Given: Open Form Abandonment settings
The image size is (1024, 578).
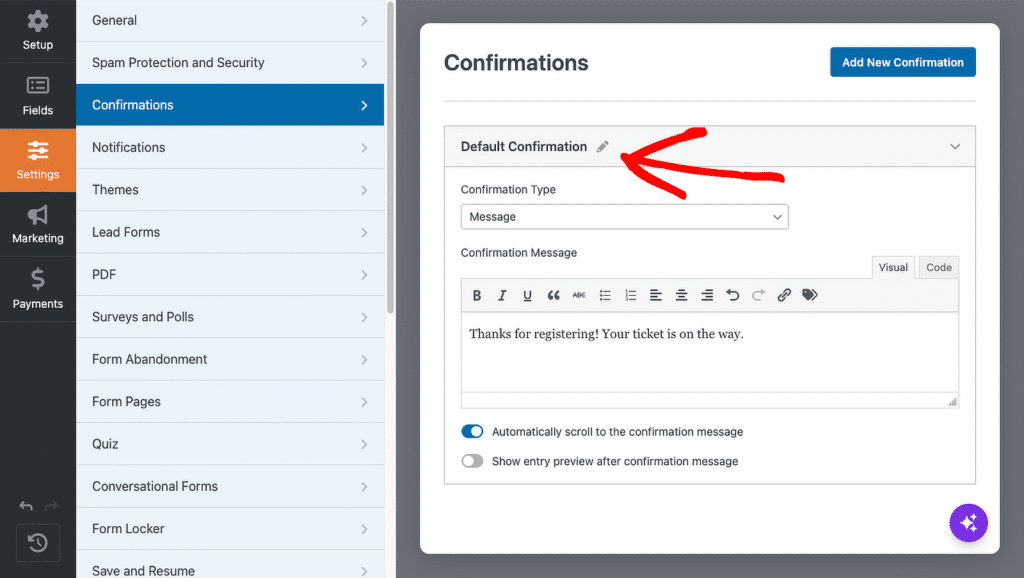Looking at the screenshot, I should click(x=230, y=359).
